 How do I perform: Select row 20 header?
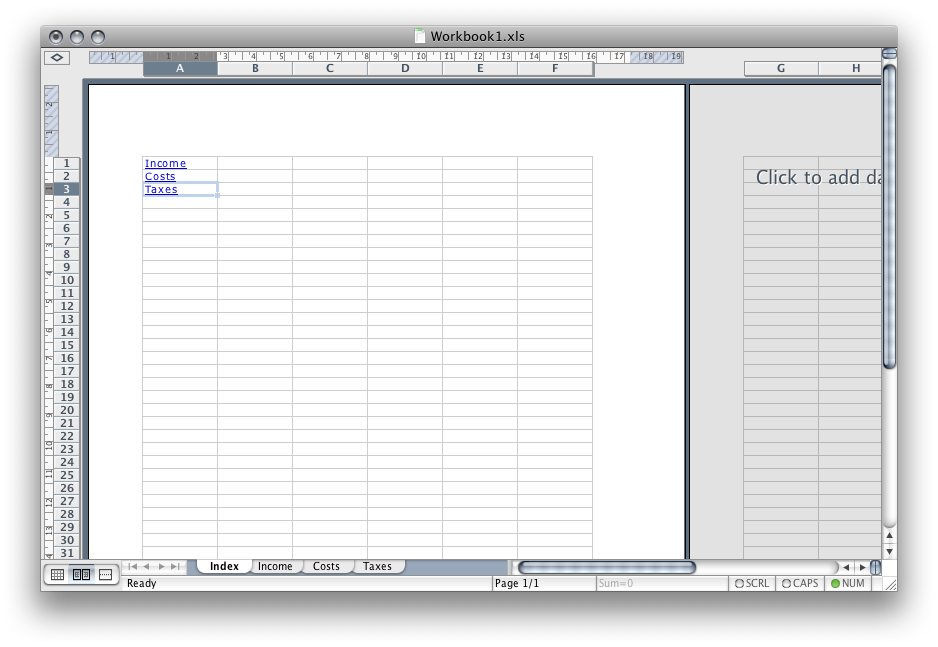pos(66,410)
